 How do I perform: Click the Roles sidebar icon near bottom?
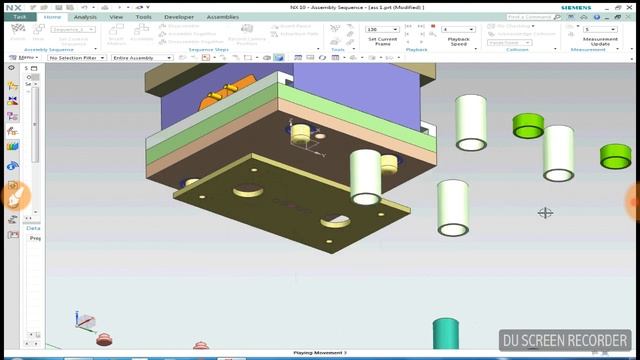(13, 235)
